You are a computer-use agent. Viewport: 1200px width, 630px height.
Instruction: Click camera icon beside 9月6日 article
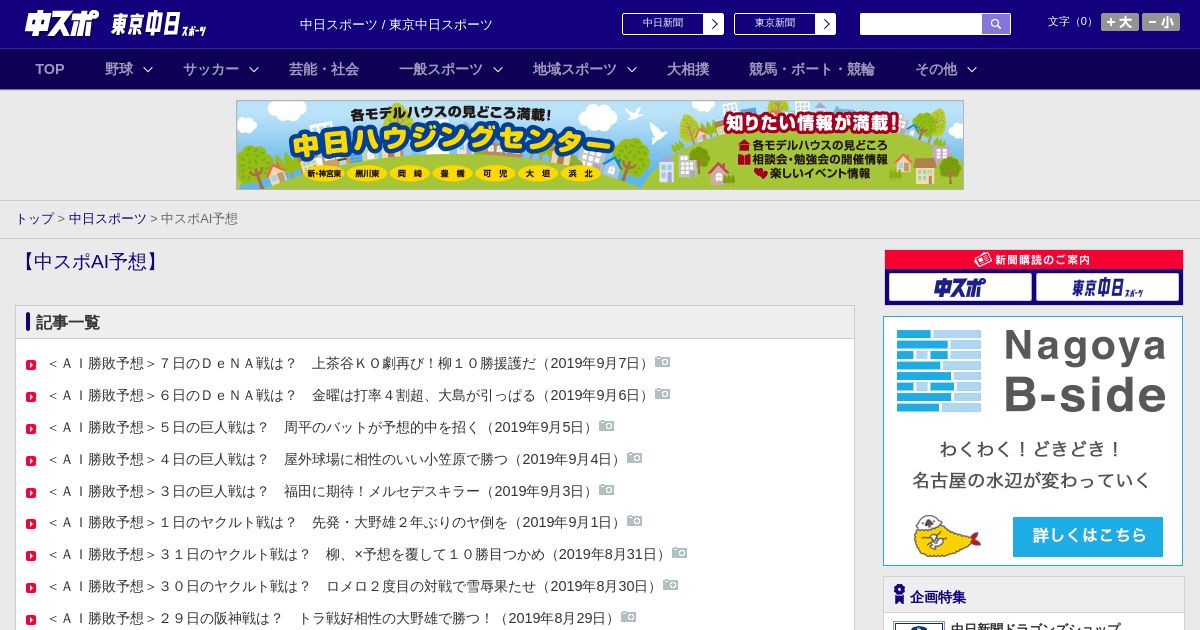click(662, 394)
